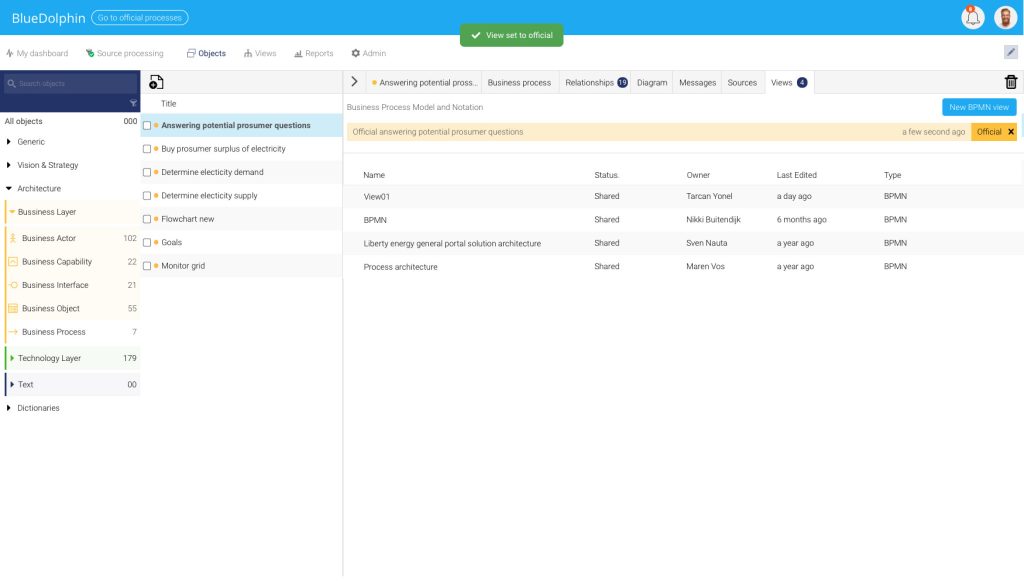Open the BPMN row by Nikki Buitendijk
This screenshot has height=581, width=1024.
682,220
